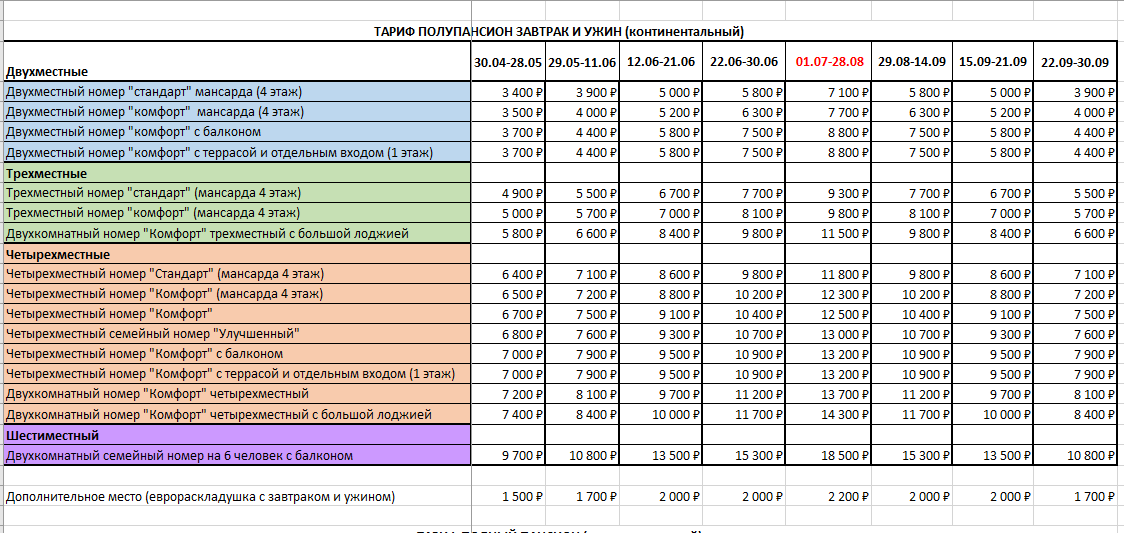Select the "Двухместный номер комфорт с балконом" row label
Screen dimensions: 1124x533
[x=133, y=132]
